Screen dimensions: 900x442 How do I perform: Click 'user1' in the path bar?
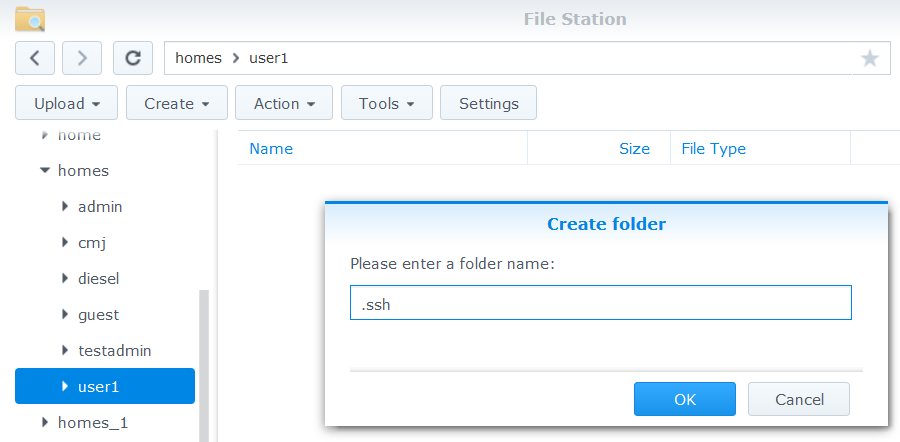268,58
